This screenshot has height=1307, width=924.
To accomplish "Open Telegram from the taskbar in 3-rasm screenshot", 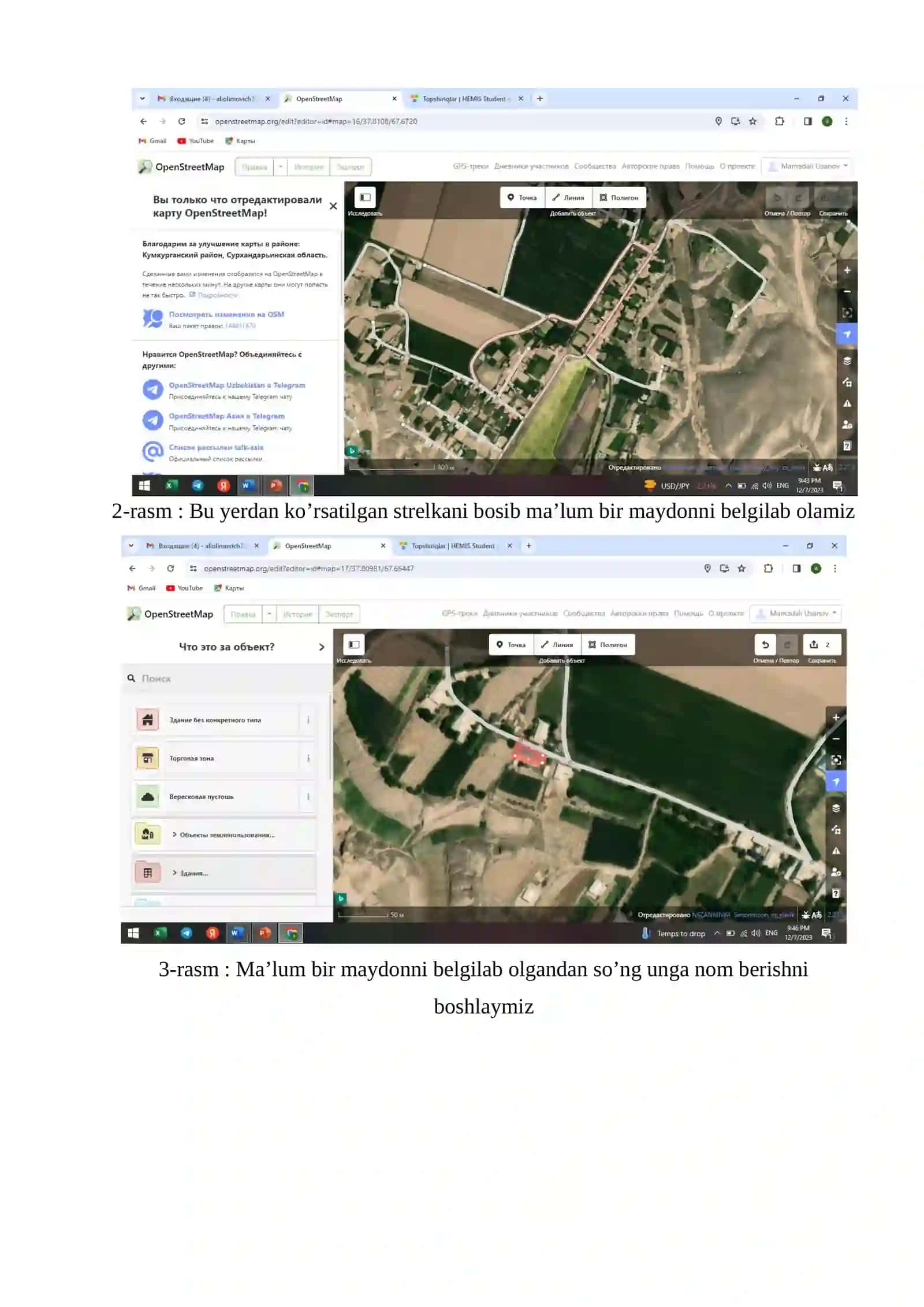I will click(187, 933).
